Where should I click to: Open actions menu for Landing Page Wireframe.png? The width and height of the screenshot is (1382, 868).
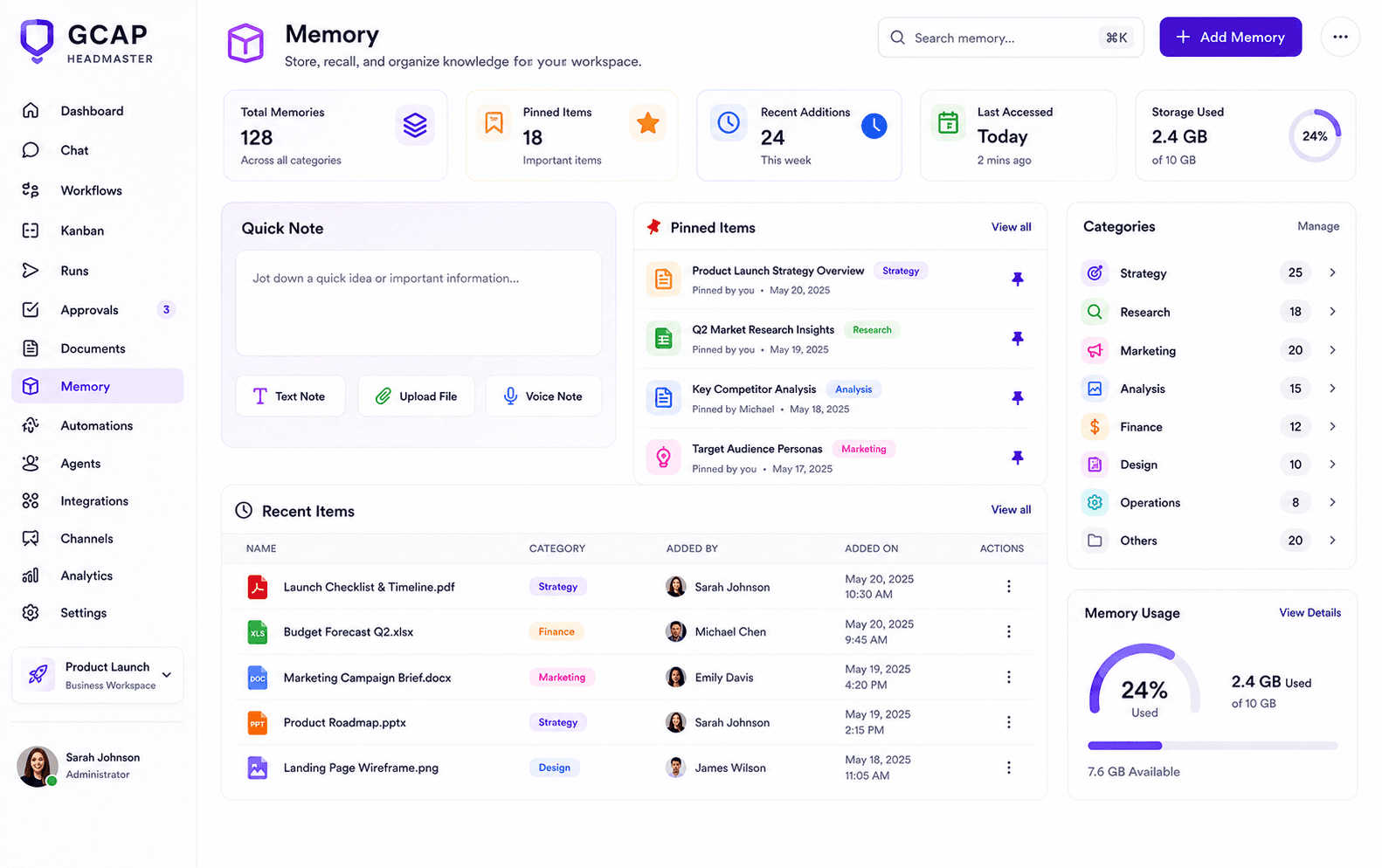(x=1008, y=768)
